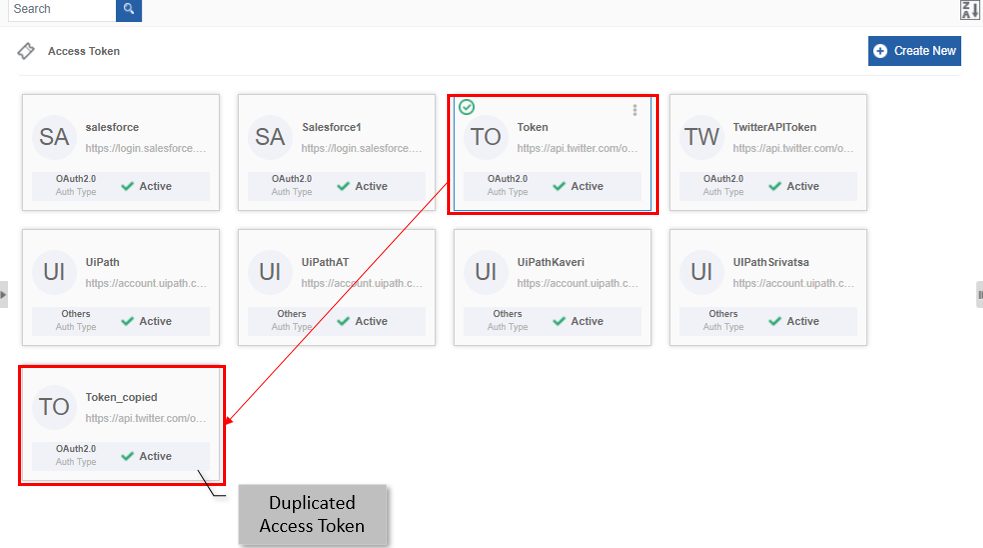The image size is (983, 548).
Task: Click Active status on Token_copied card
Action: click(146, 456)
